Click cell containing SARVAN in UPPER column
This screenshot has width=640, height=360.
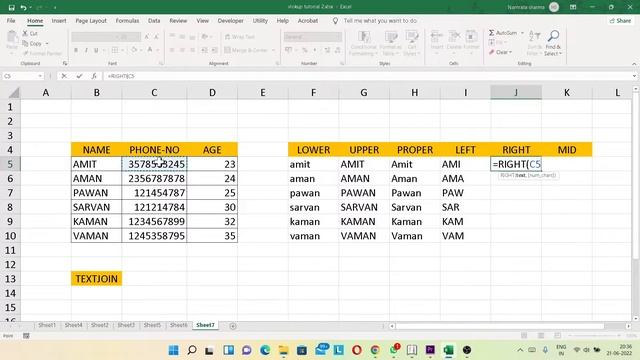(364, 207)
